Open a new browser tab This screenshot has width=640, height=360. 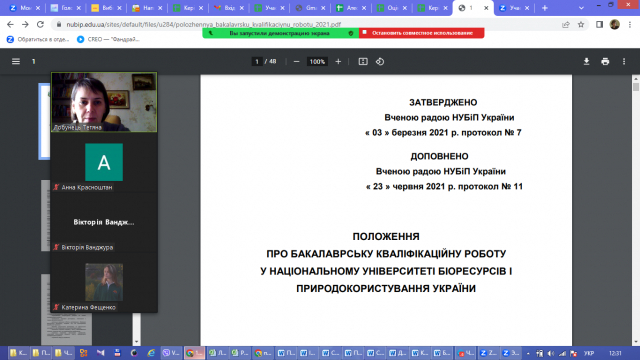(x=544, y=8)
